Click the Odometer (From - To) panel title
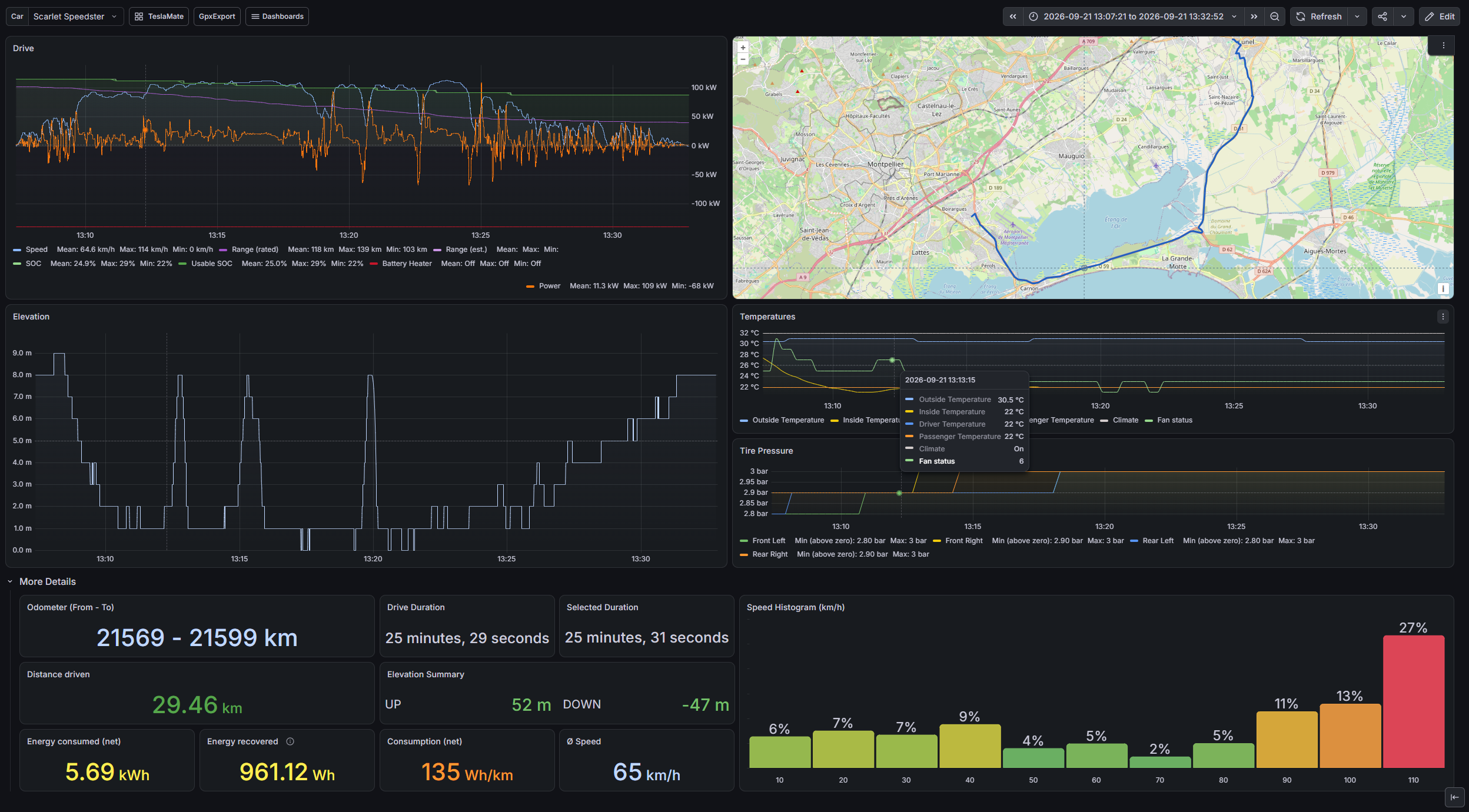 [71, 607]
